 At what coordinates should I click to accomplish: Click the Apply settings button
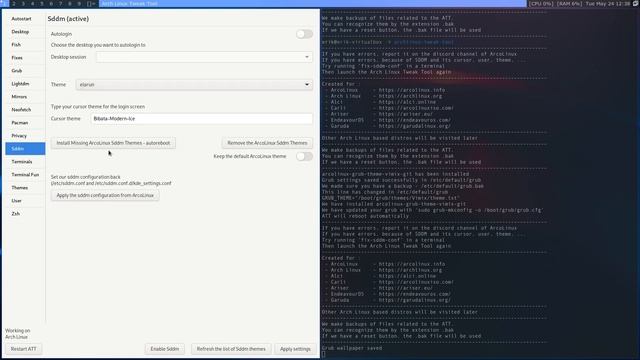[295, 349]
